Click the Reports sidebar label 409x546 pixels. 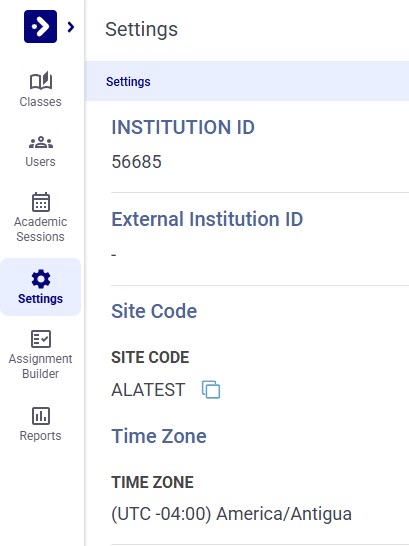(40, 436)
